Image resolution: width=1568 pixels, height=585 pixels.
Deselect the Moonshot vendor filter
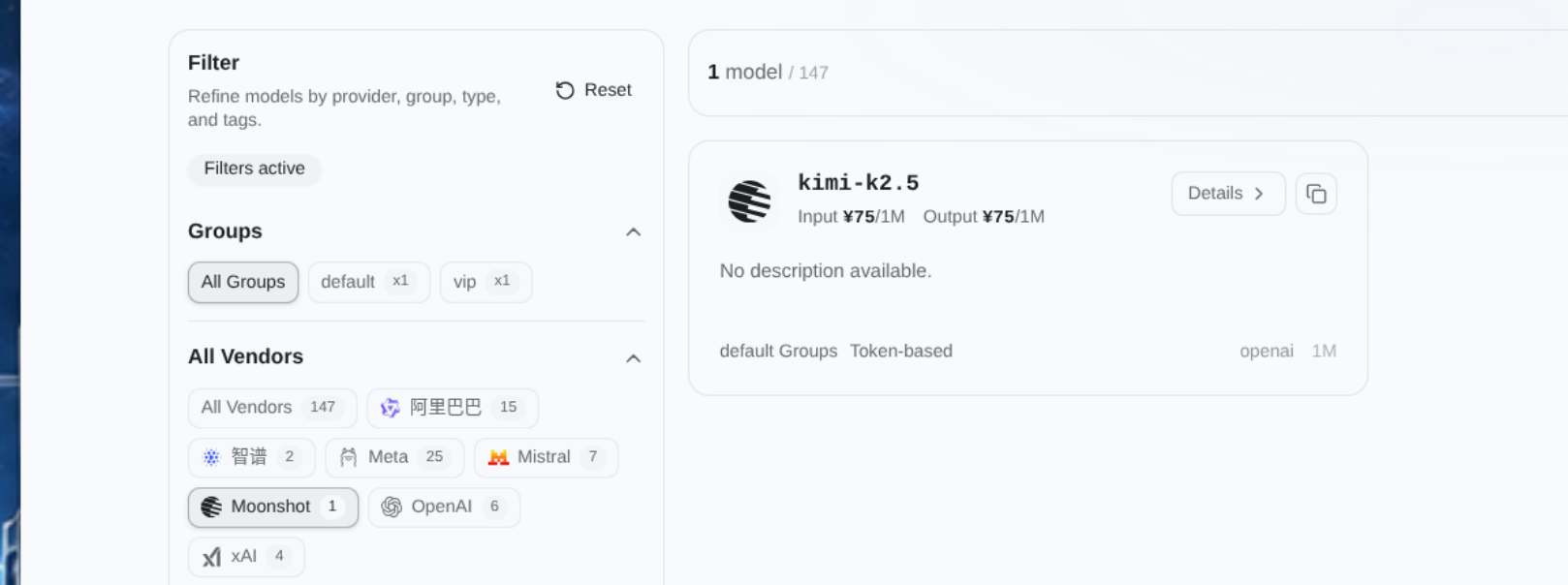pyautogui.click(x=273, y=507)
